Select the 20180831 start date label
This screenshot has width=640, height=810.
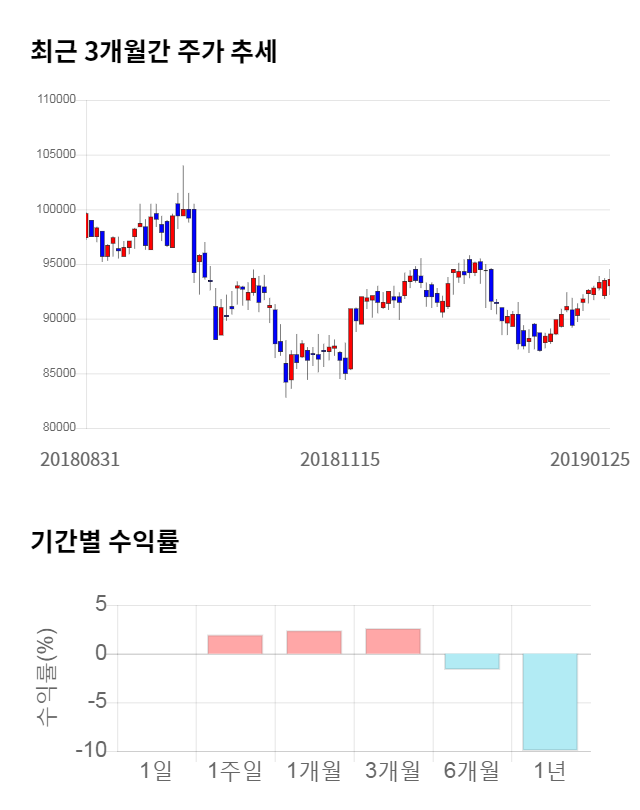(x=79, y=459)
